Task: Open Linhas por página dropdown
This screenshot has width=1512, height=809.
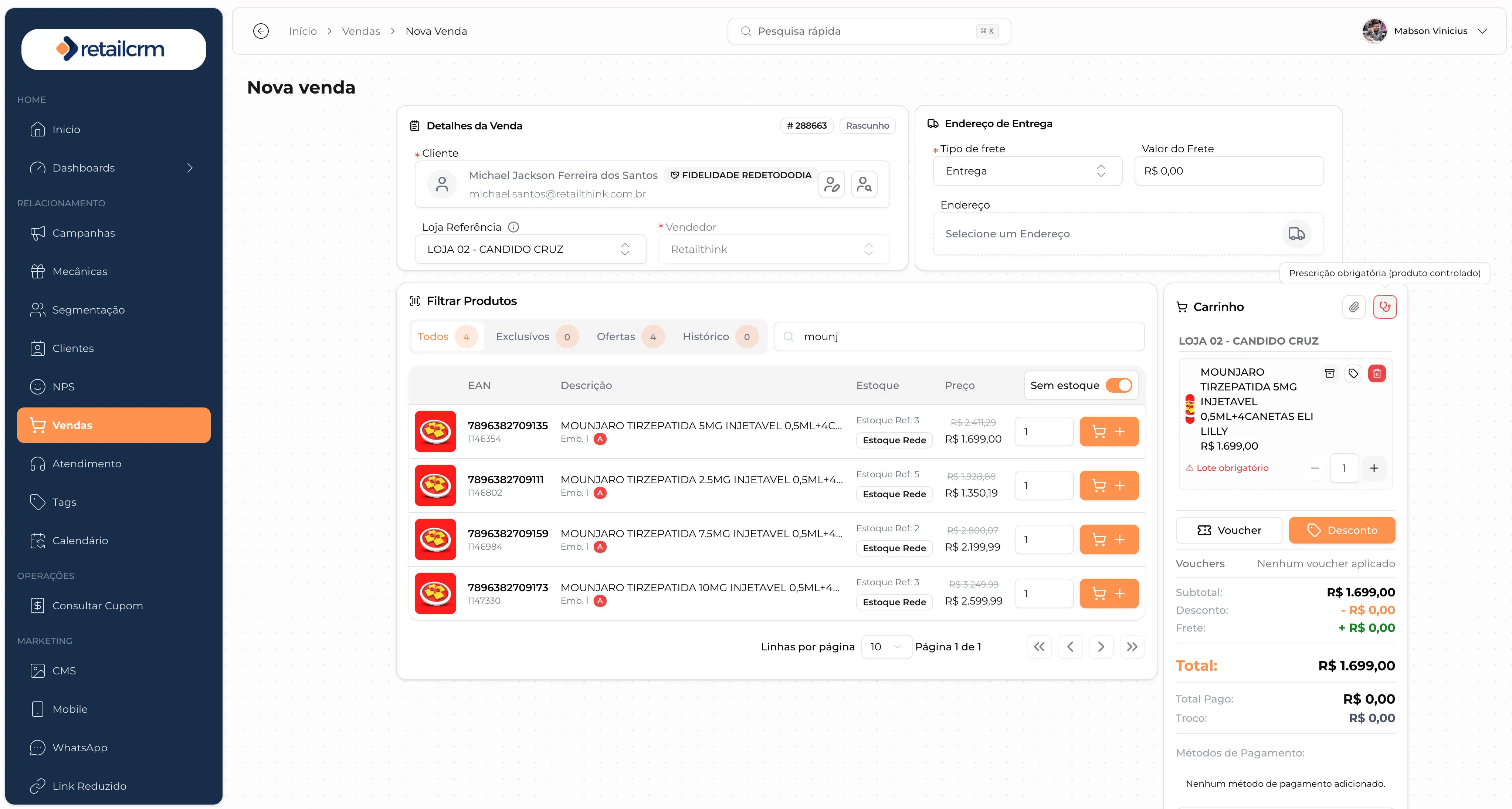Action: (886, 647)
